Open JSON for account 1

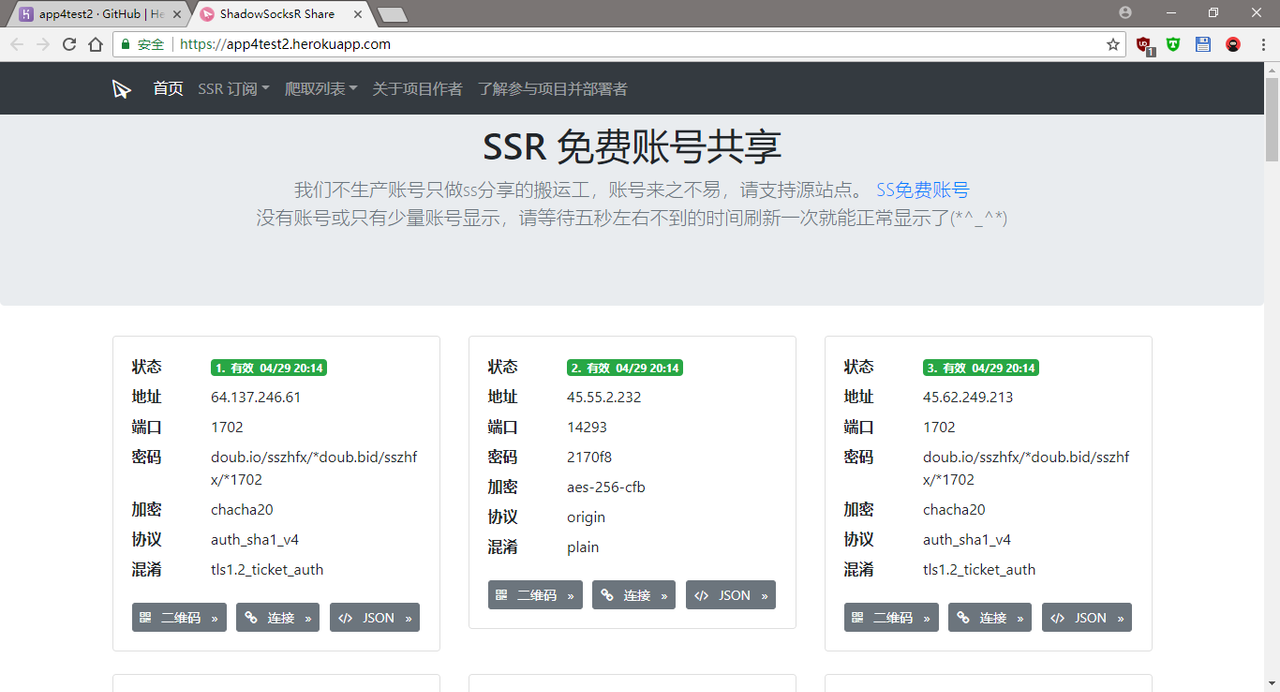[x=375, y=618]
